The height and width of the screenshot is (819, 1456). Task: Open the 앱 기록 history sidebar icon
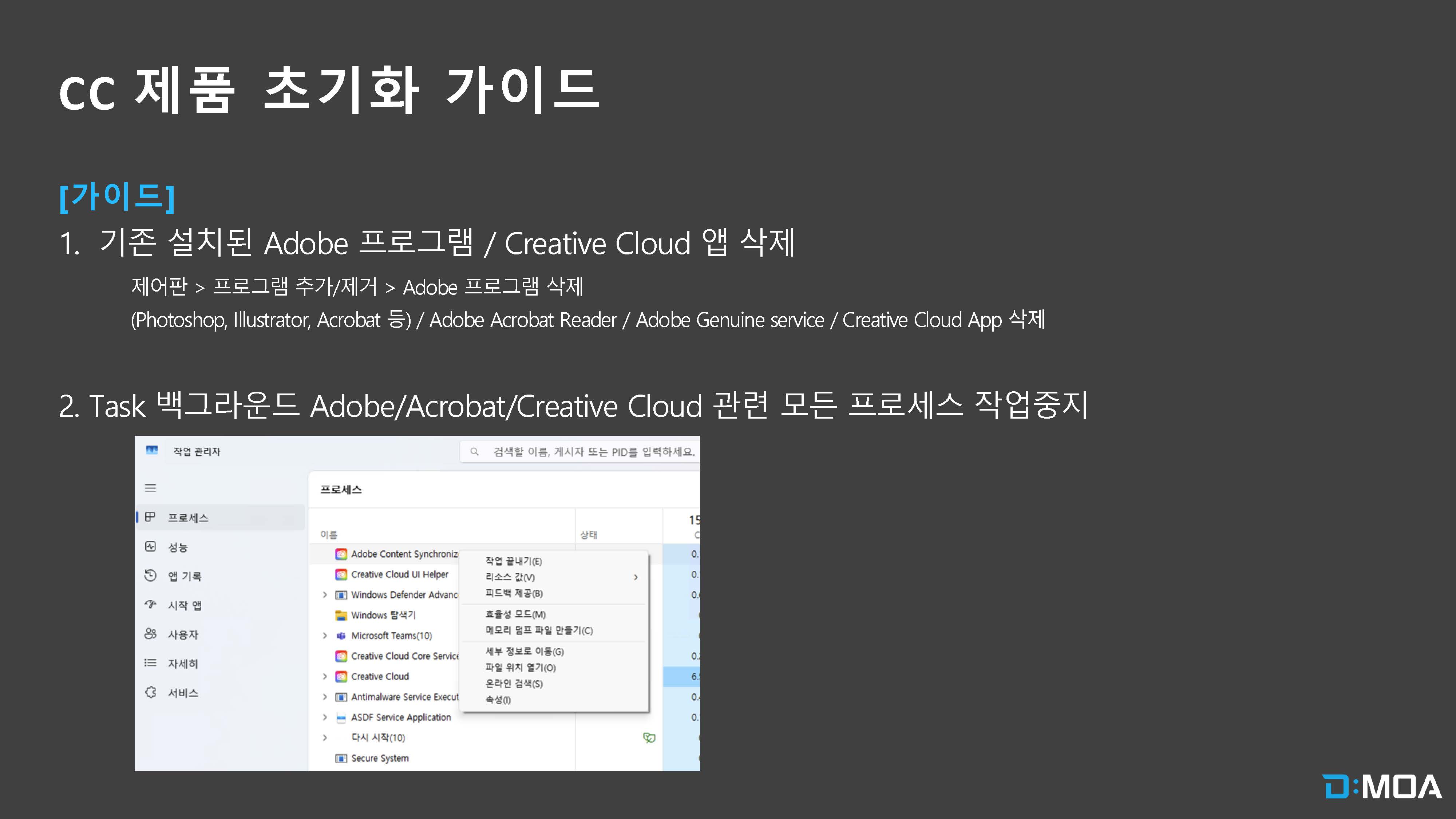point(150,575)
